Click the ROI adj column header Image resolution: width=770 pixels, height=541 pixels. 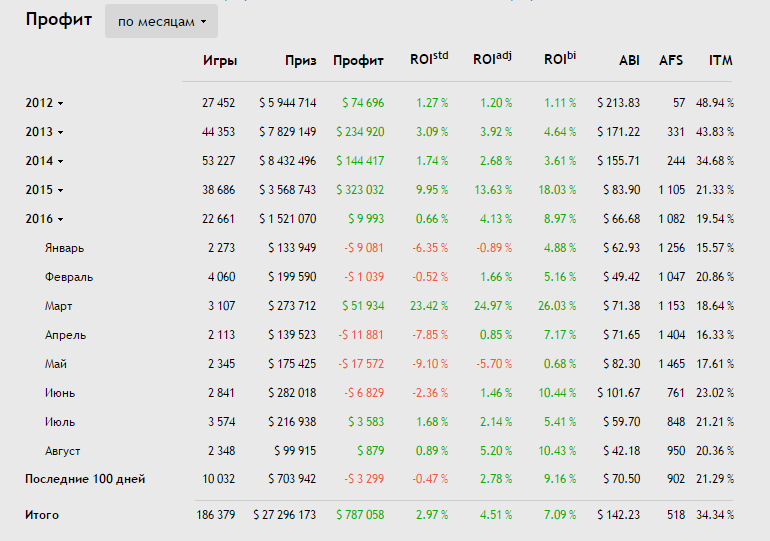coord(492,60)
